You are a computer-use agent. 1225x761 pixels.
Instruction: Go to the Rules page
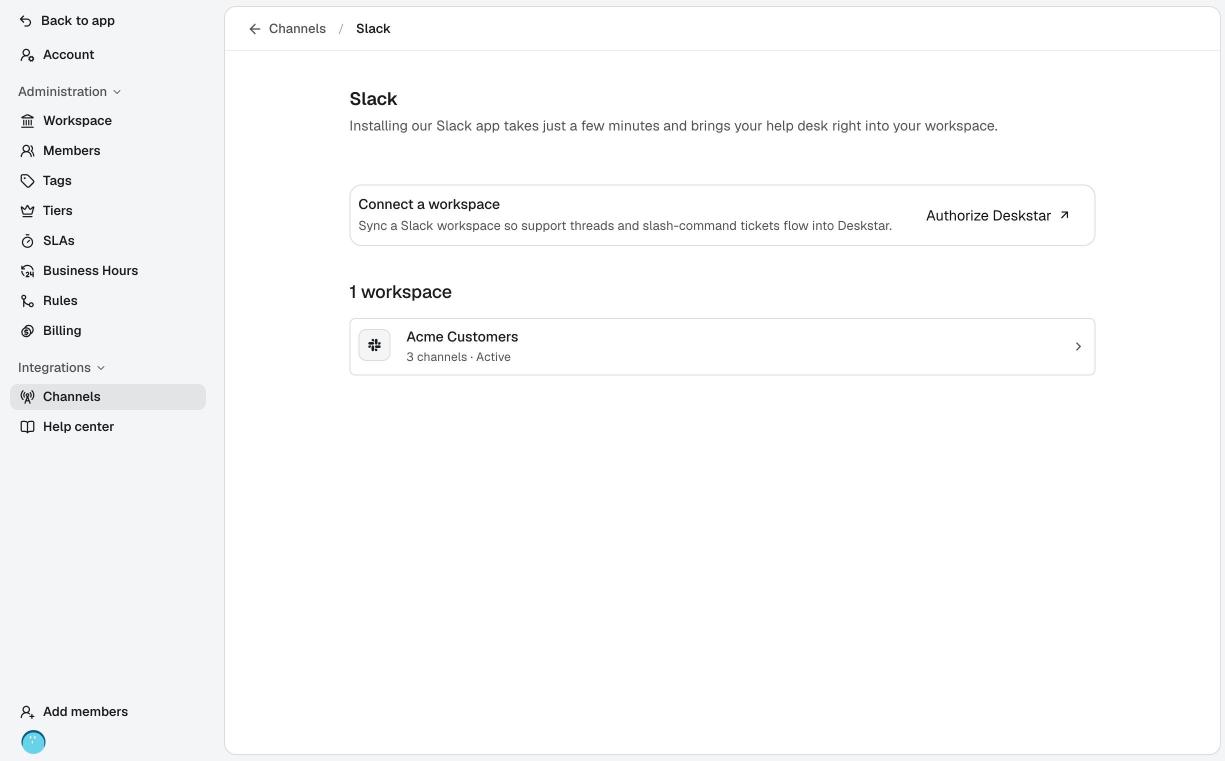pos(108,301)
